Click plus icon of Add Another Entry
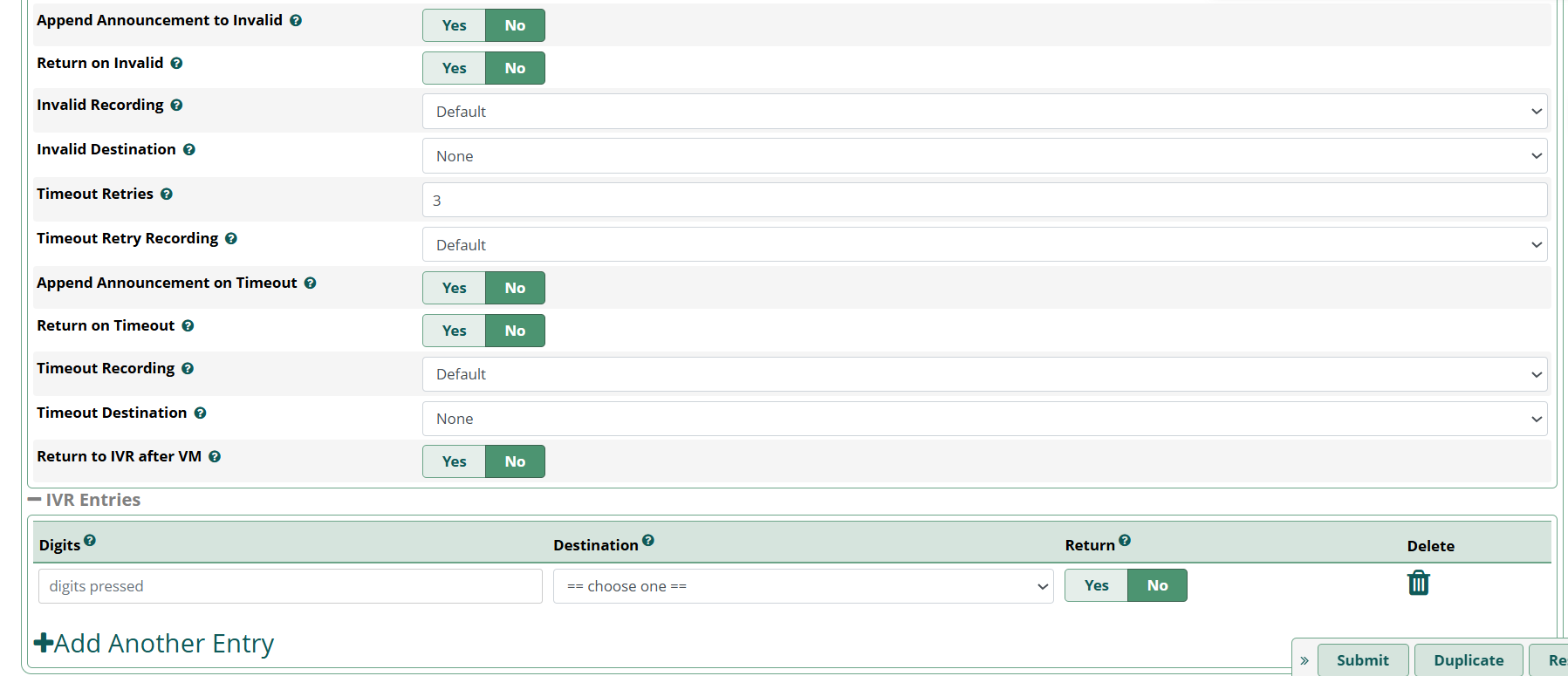 tap(44, 643)
